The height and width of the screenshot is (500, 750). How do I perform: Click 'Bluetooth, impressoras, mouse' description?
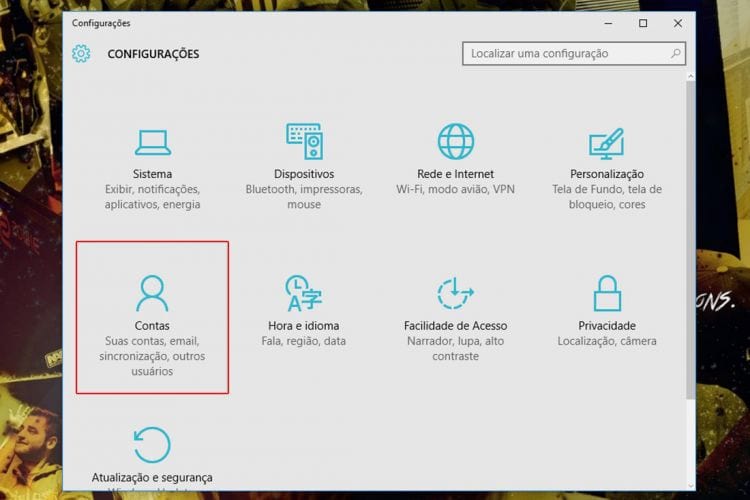(x=304, y=197)
